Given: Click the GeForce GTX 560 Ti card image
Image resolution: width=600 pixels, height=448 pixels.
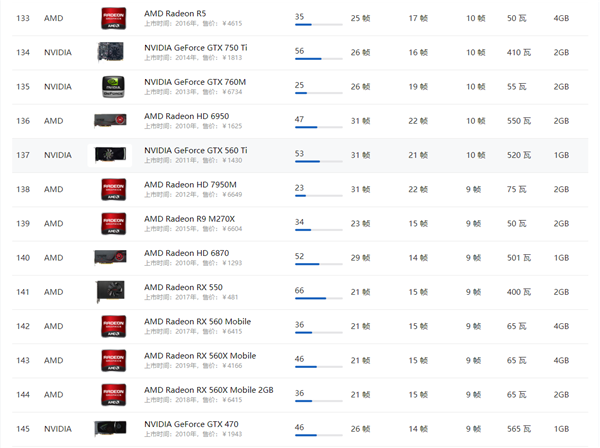Looking at the screenshot, I should click(110, 155).
